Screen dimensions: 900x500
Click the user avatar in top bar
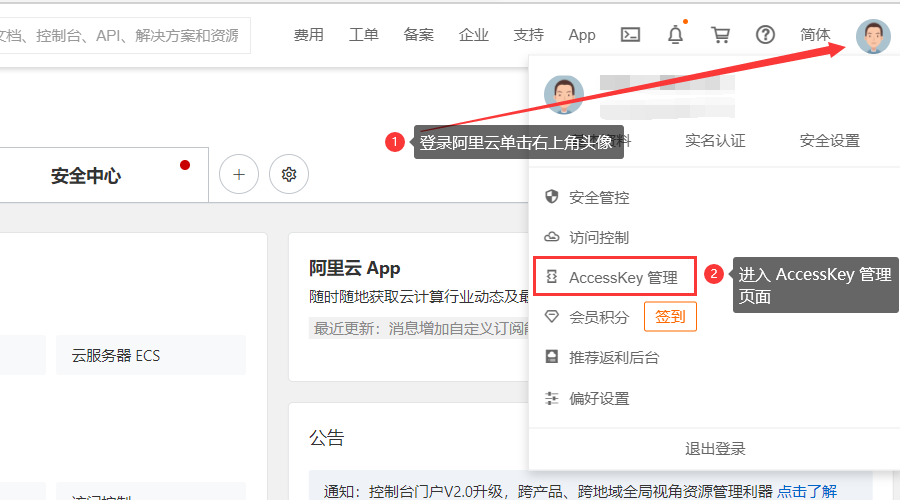[x=873, y=36]
